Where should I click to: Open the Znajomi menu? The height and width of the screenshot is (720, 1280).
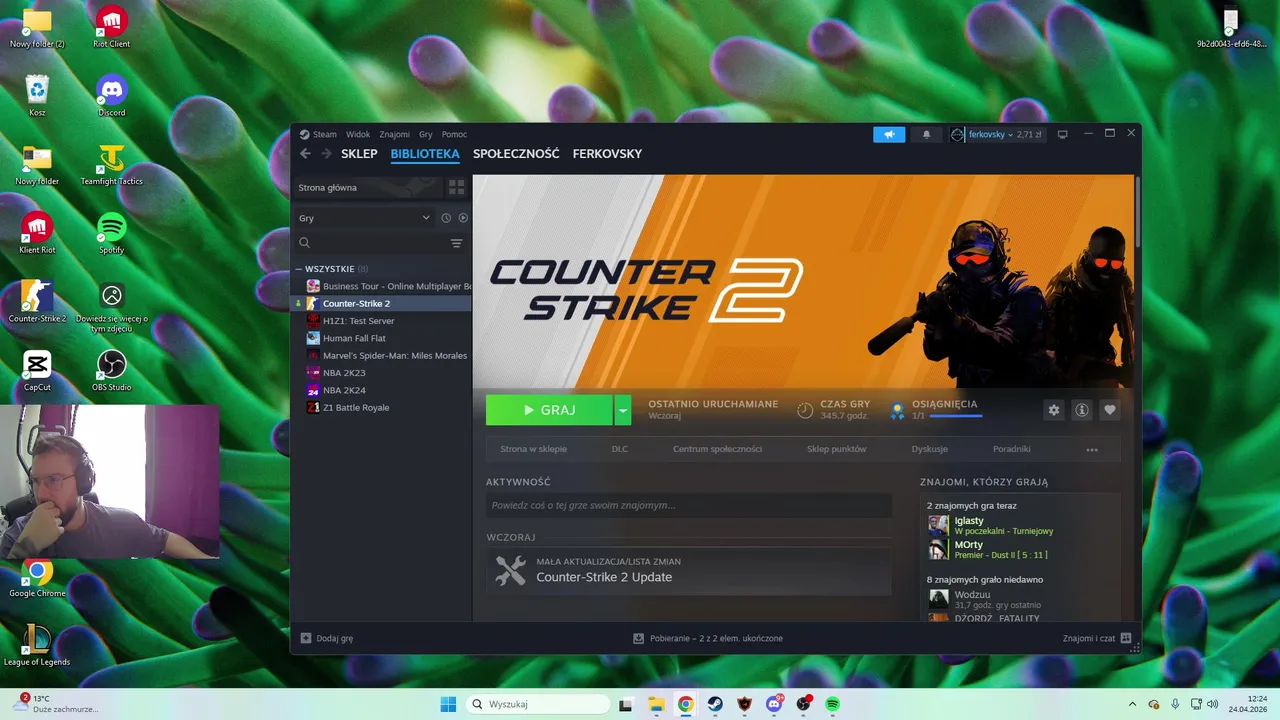click(395, 134)
